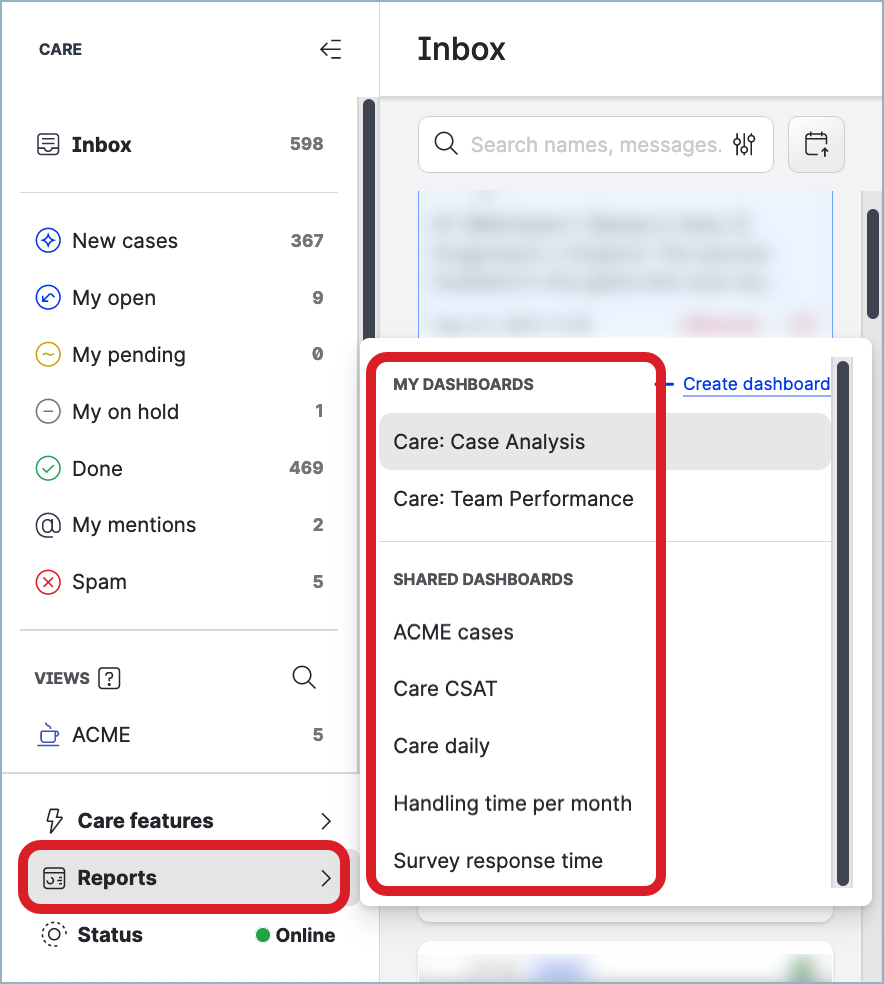Select the ACME view
This screenshot has height=984, width=884.
click(101, 735)
